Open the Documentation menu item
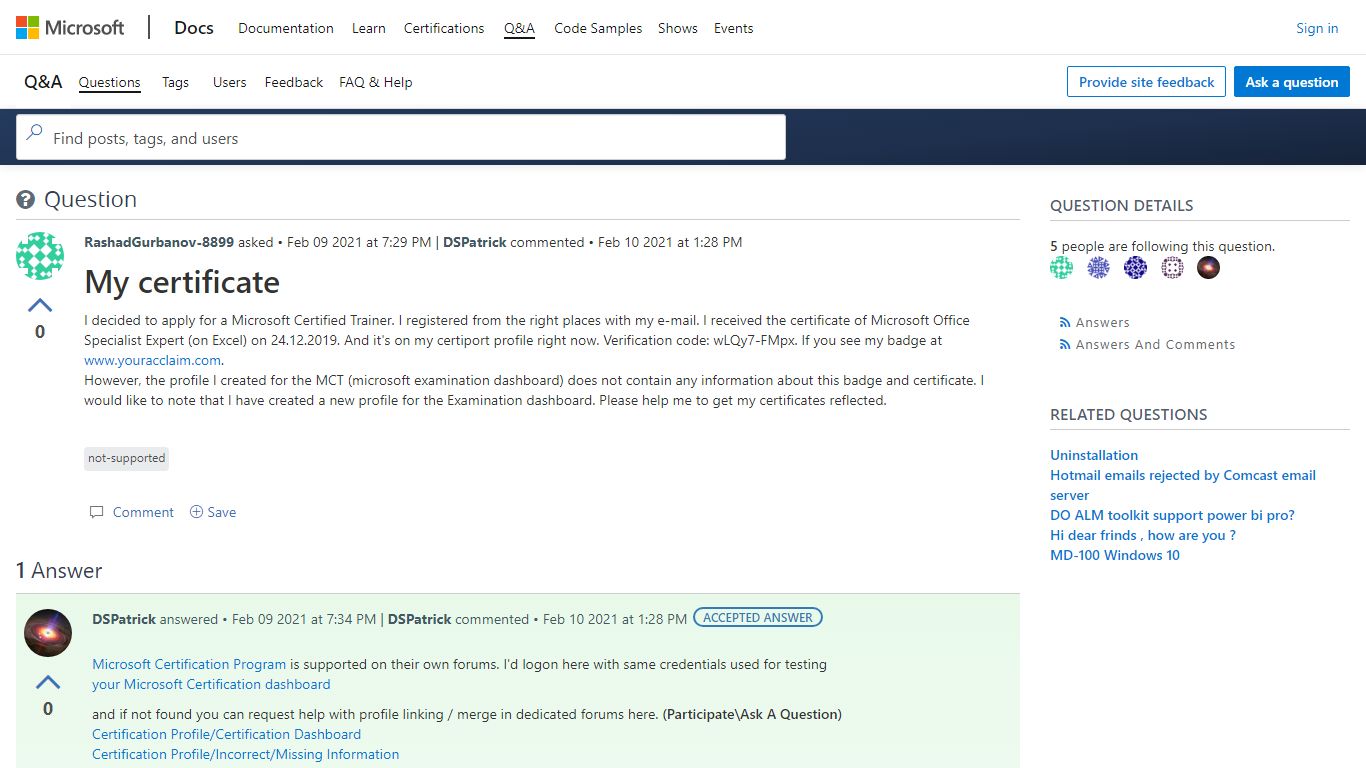The width and height of the screenshot is (1366, 768). point(286,28)
